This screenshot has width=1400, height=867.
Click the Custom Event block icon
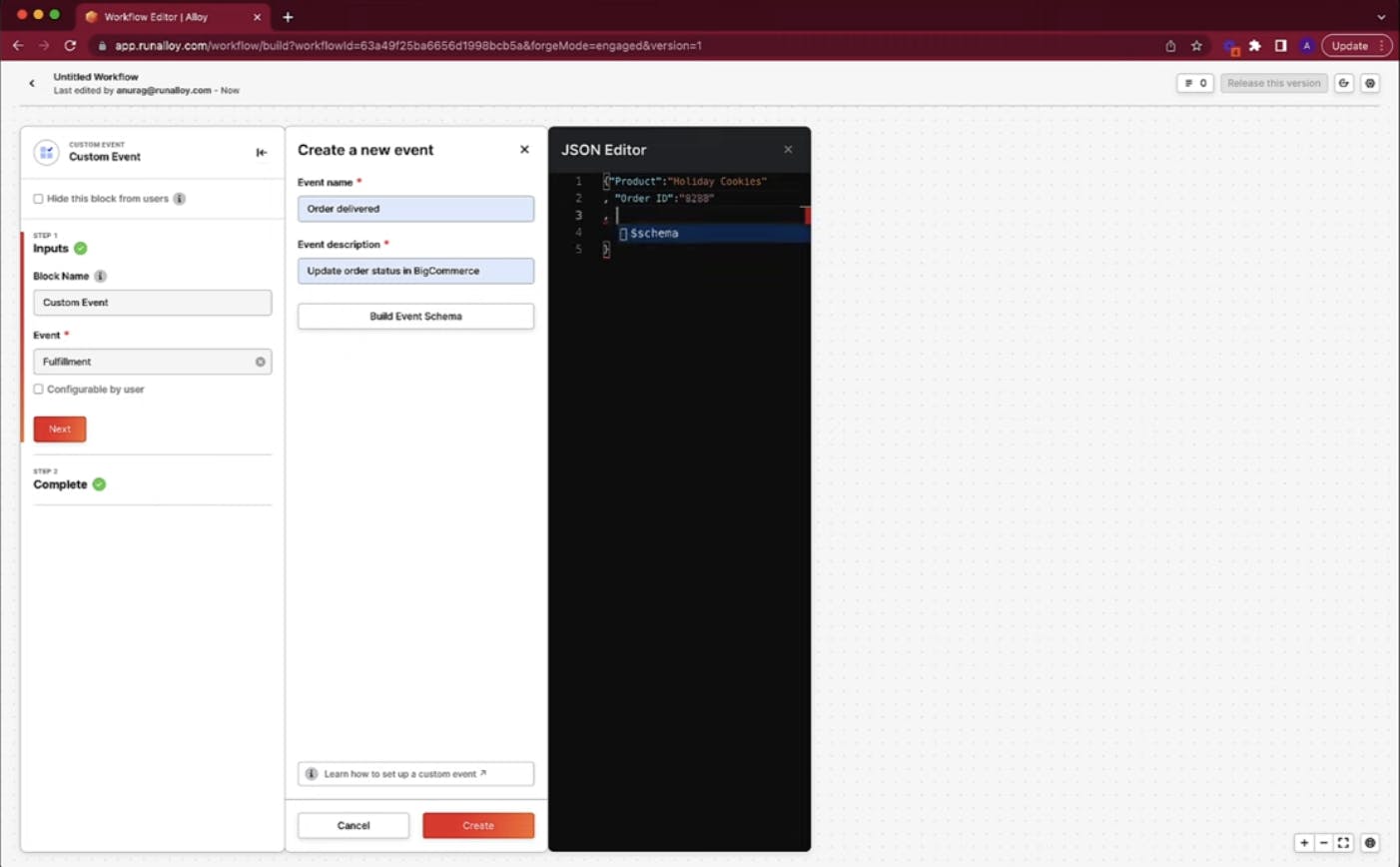point(46,152)
